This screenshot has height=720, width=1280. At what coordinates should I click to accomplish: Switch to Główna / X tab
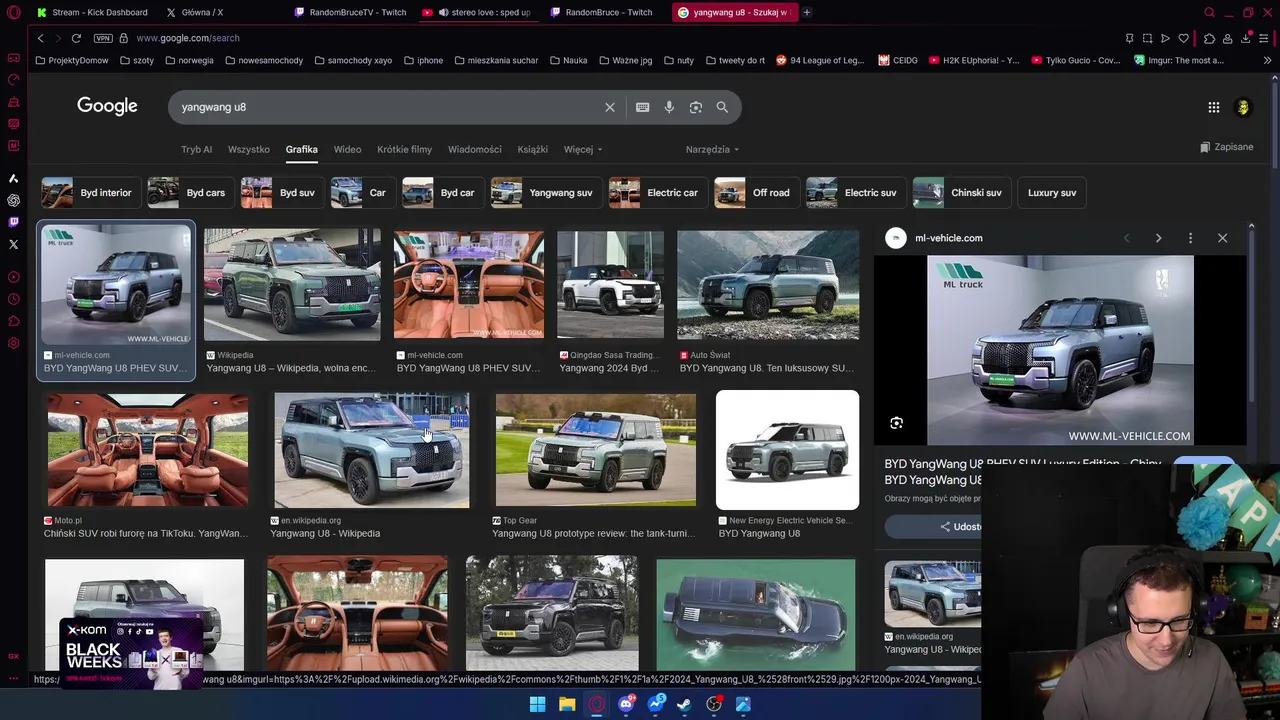[x=195, y=12]
